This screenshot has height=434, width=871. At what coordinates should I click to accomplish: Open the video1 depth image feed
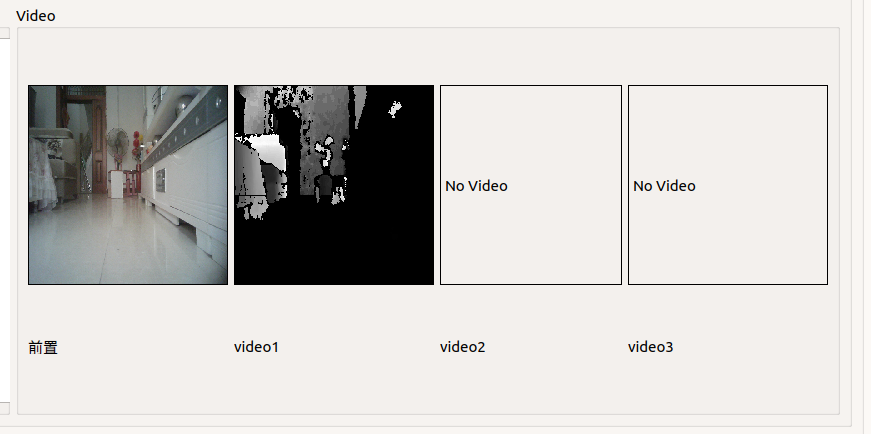334,185
